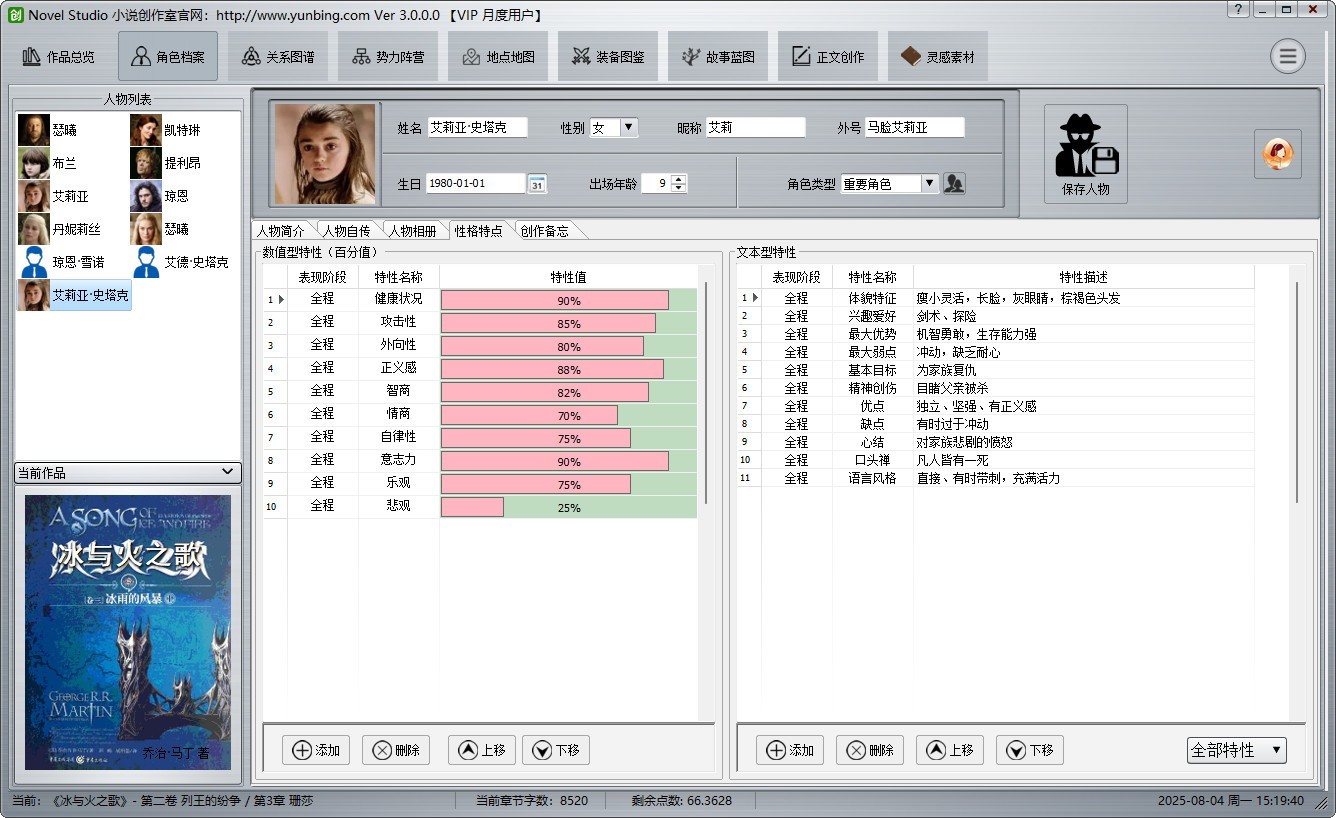This screenshot has height=818, width=1336.
Task: Click 添加 under the numeric traits table
Action: [316, 750]
